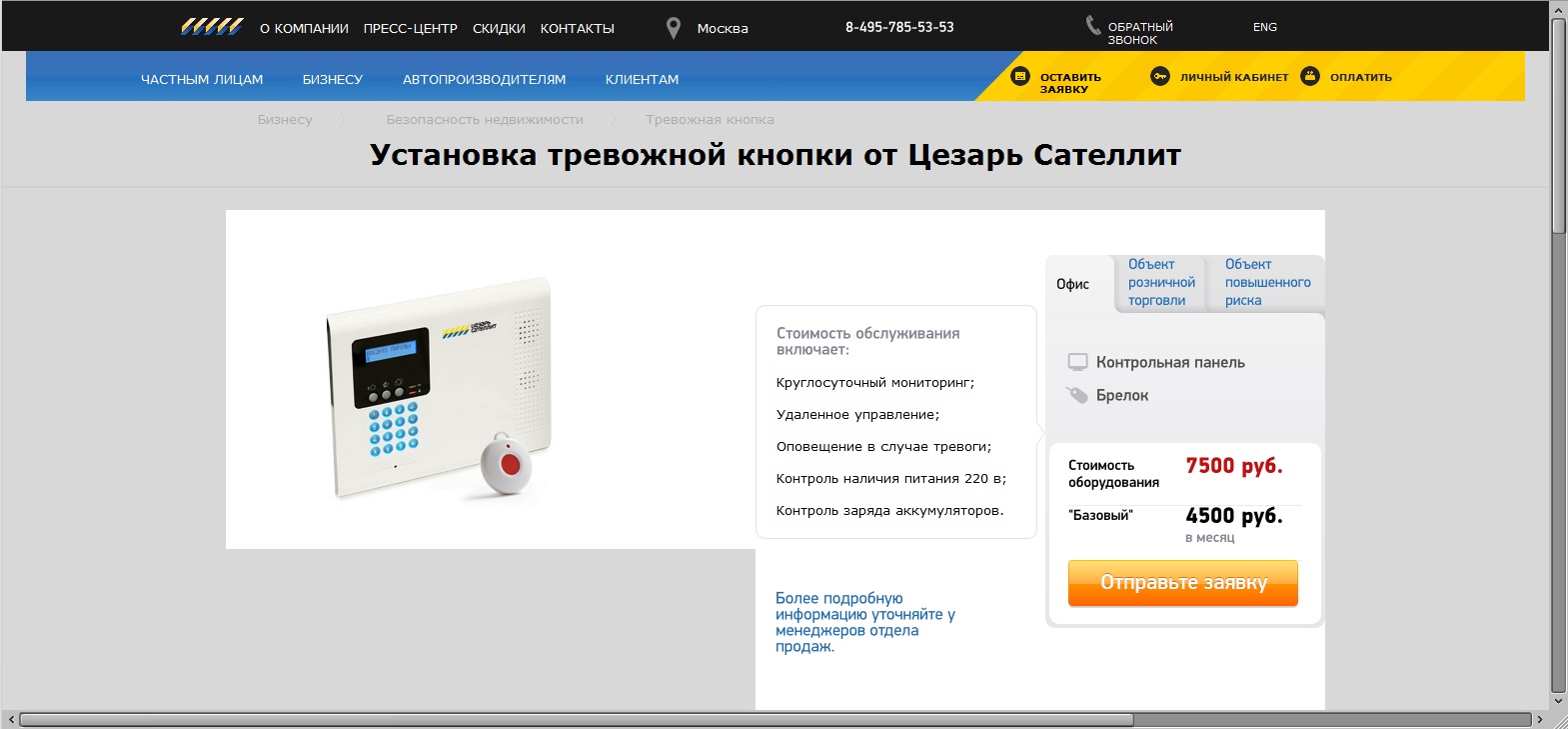The width and height of the screenshot is (1568, 729).
Task: Switch to Объект повышенного риска tab
Action: click(x=1267, y=282)
